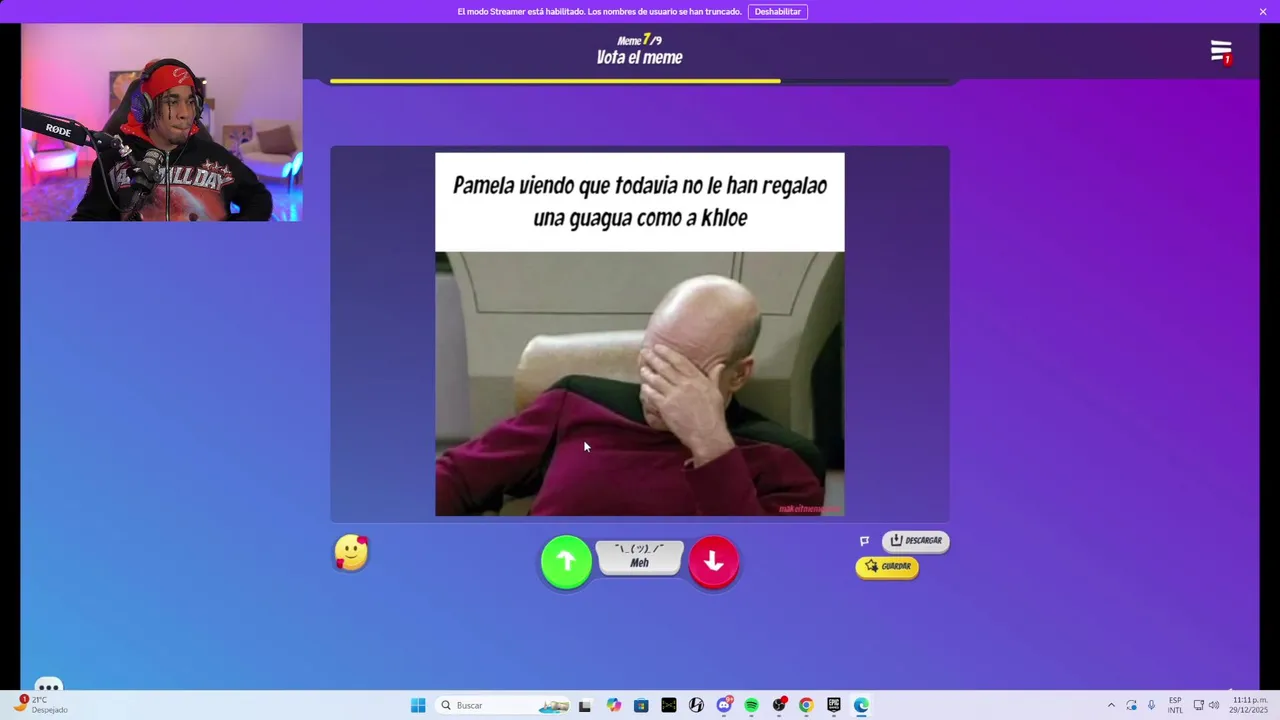Image resolution: width=1280 pixels, height=720 pixels.
Task: Click Deshabilitar to disable Streamer mode
Action: click(777, 12)
